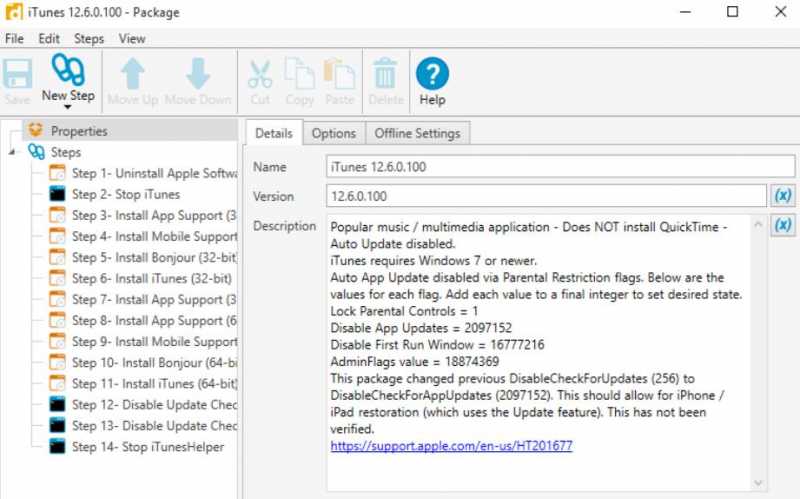Click the icon beside Step 2- Stop iTunes
The height and width of the screenshot is (499, 800).
tap(57, 194)
